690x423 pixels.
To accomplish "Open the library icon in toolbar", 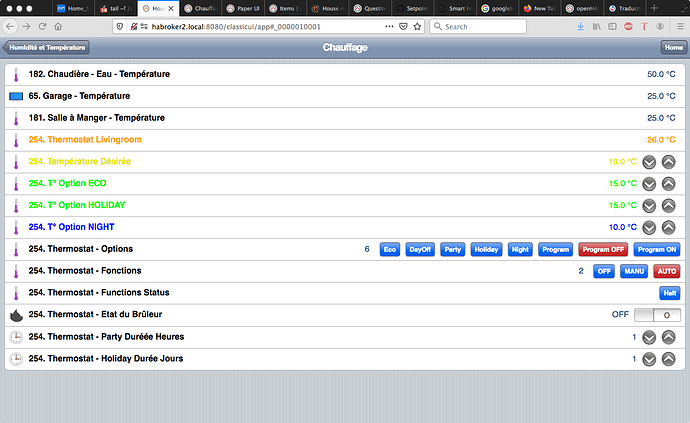I will (x=596, y=26).
